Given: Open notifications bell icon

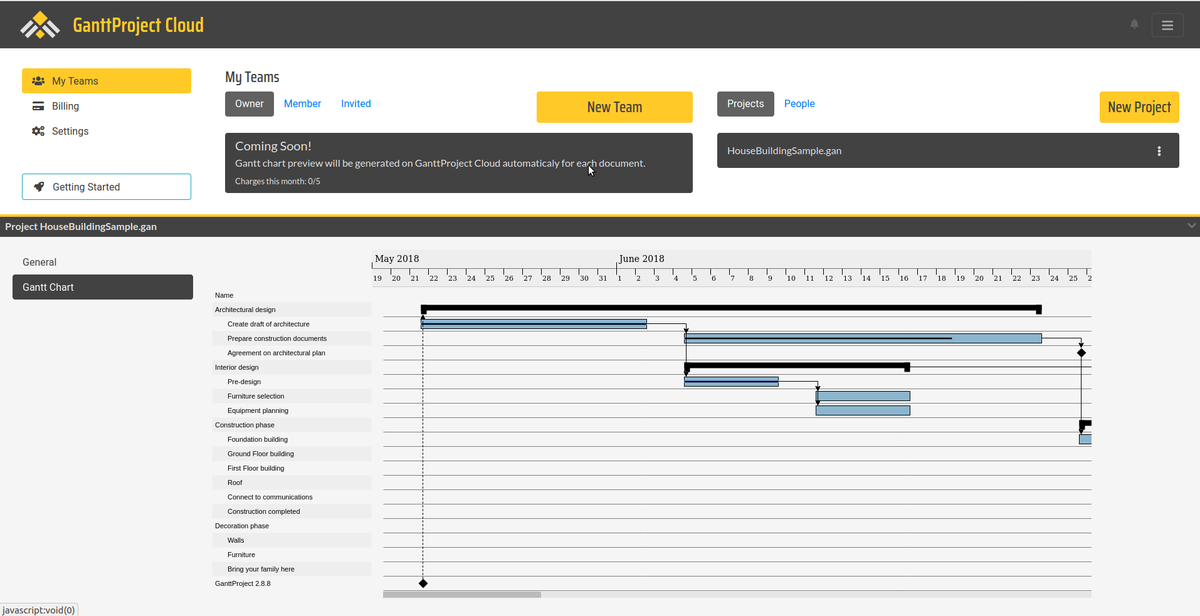Looking at the screenshot, I should [1134, 24].
